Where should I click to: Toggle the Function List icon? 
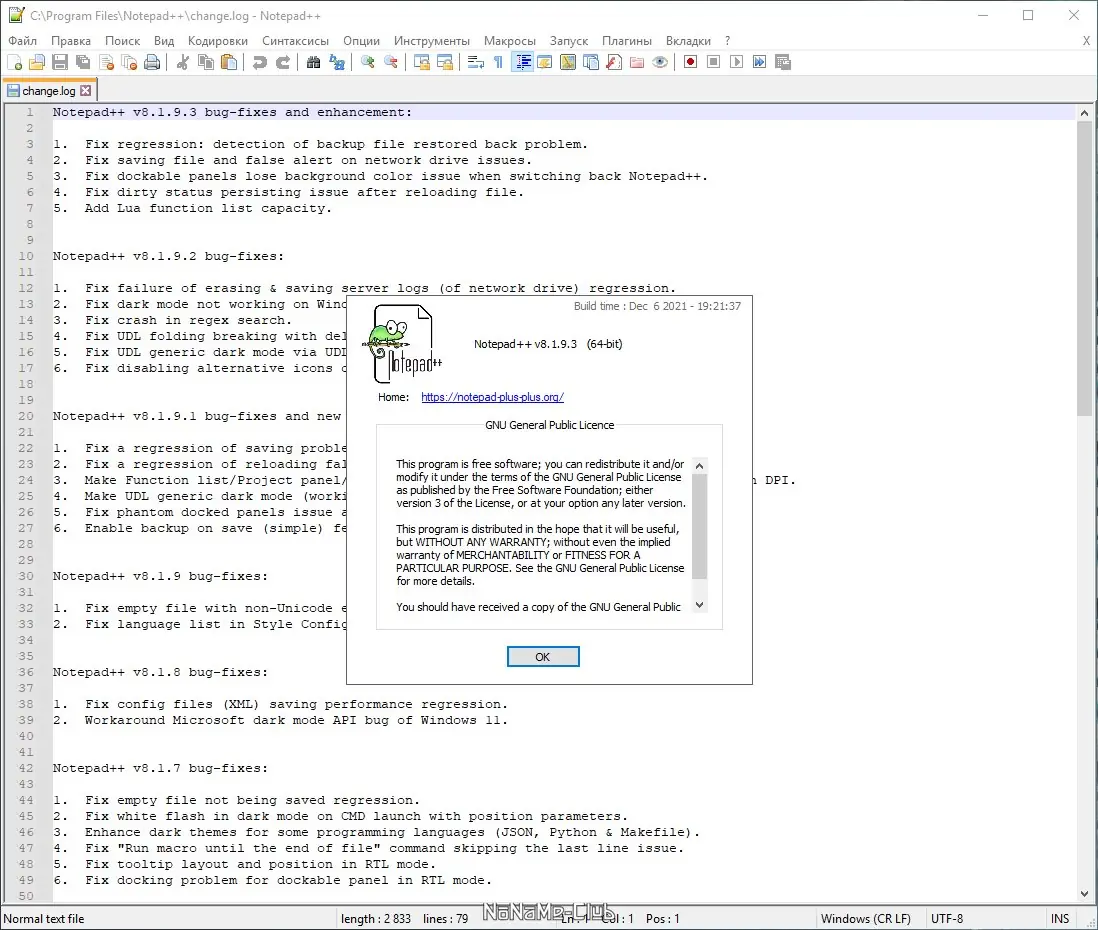[x=614, y=62]
